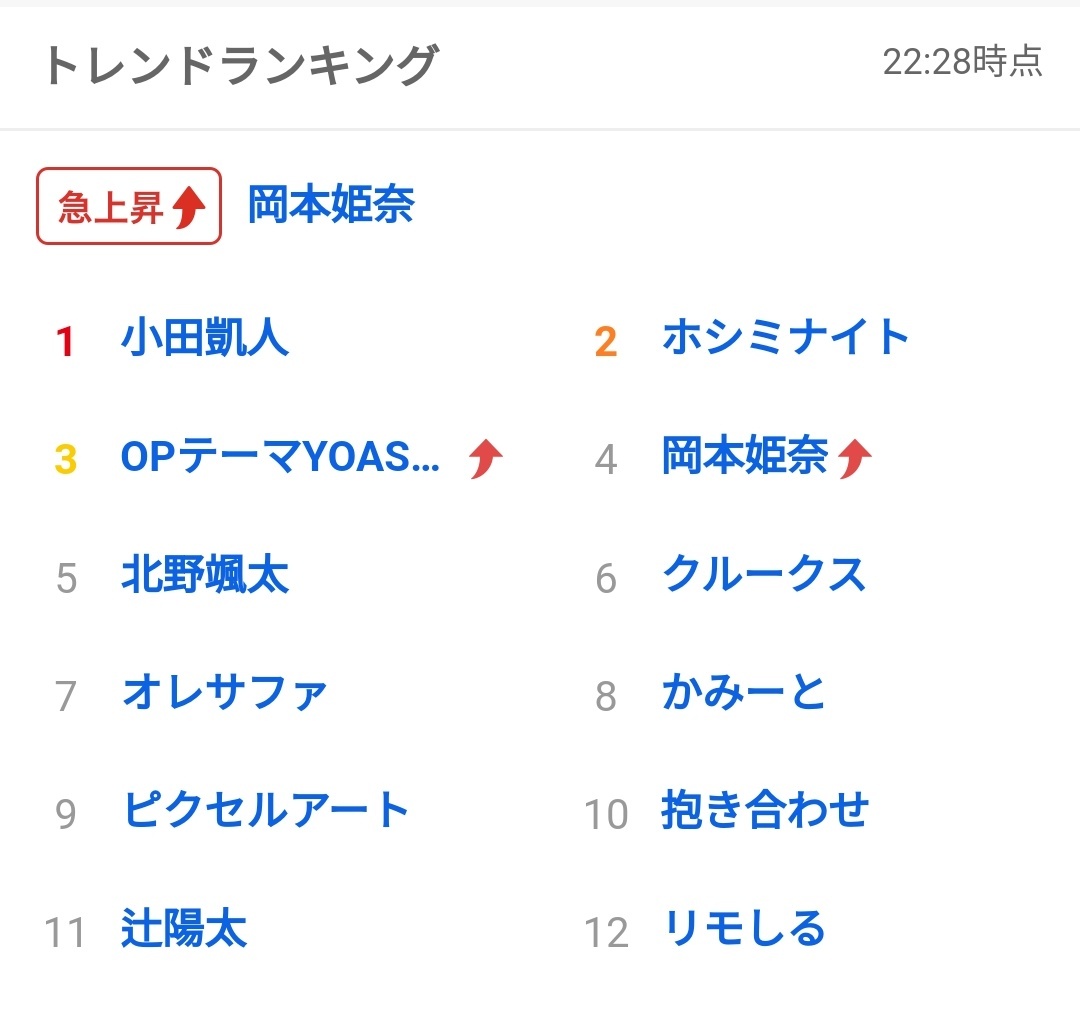Click the red rank number 1
The height and width of the screenshot is (1016, 1080).
[x=66, y=342]
